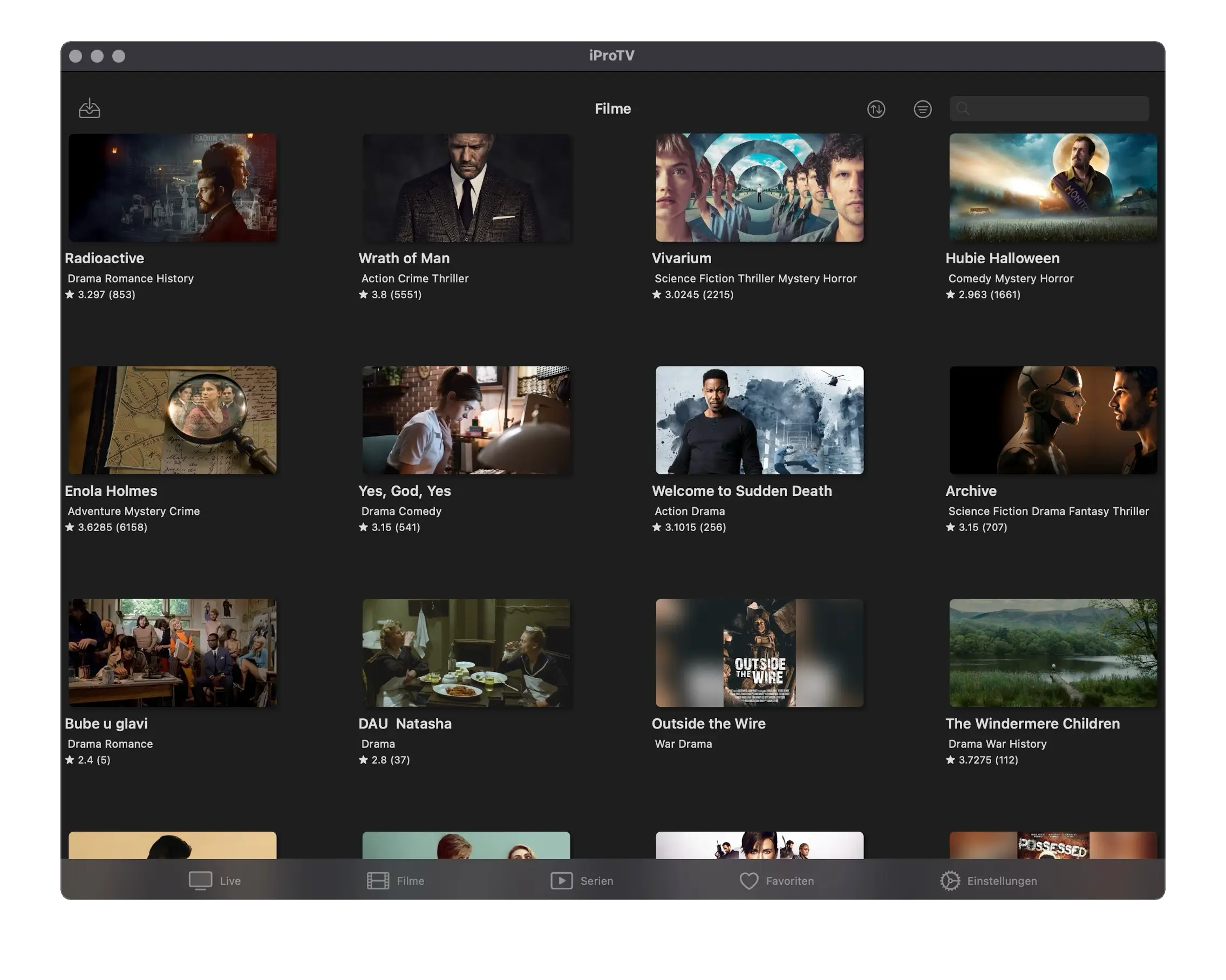Click the rating '3.1015 (256)'
The height and width of the screenshot is (980, 1226).
pos(689,527)
